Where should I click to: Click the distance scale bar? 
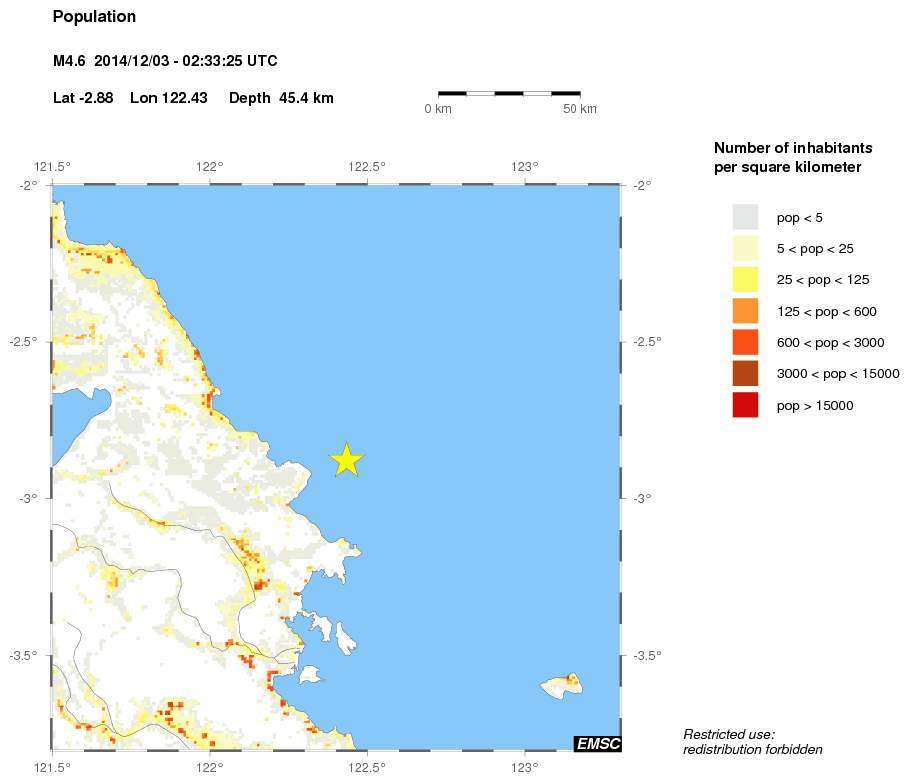509,93
